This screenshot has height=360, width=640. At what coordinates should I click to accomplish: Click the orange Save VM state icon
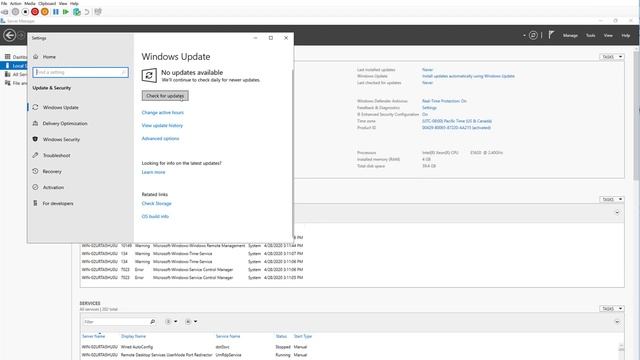[45, 12]
